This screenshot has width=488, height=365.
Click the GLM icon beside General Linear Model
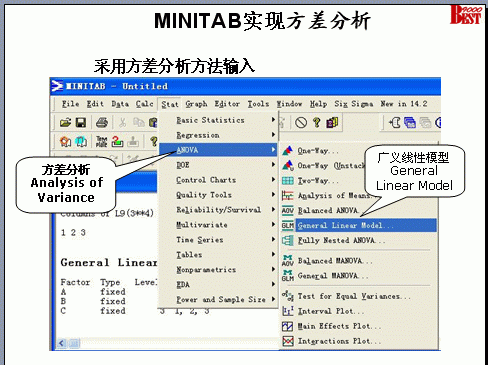coord(287,226)
